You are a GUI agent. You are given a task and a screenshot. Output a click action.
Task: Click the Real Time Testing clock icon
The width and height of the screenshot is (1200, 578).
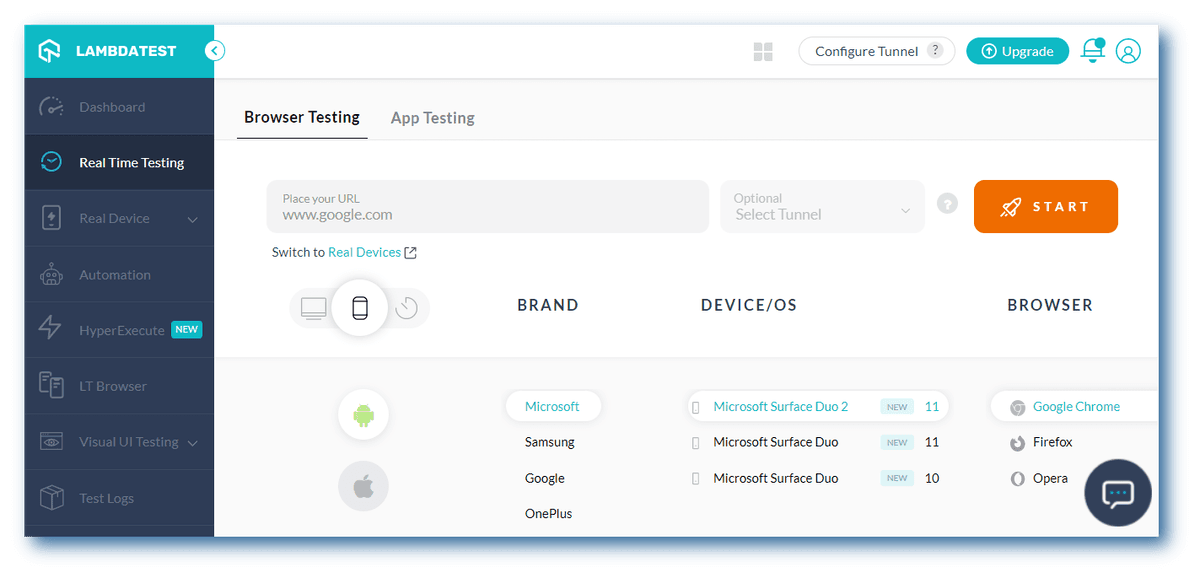[x=51, y=162]
